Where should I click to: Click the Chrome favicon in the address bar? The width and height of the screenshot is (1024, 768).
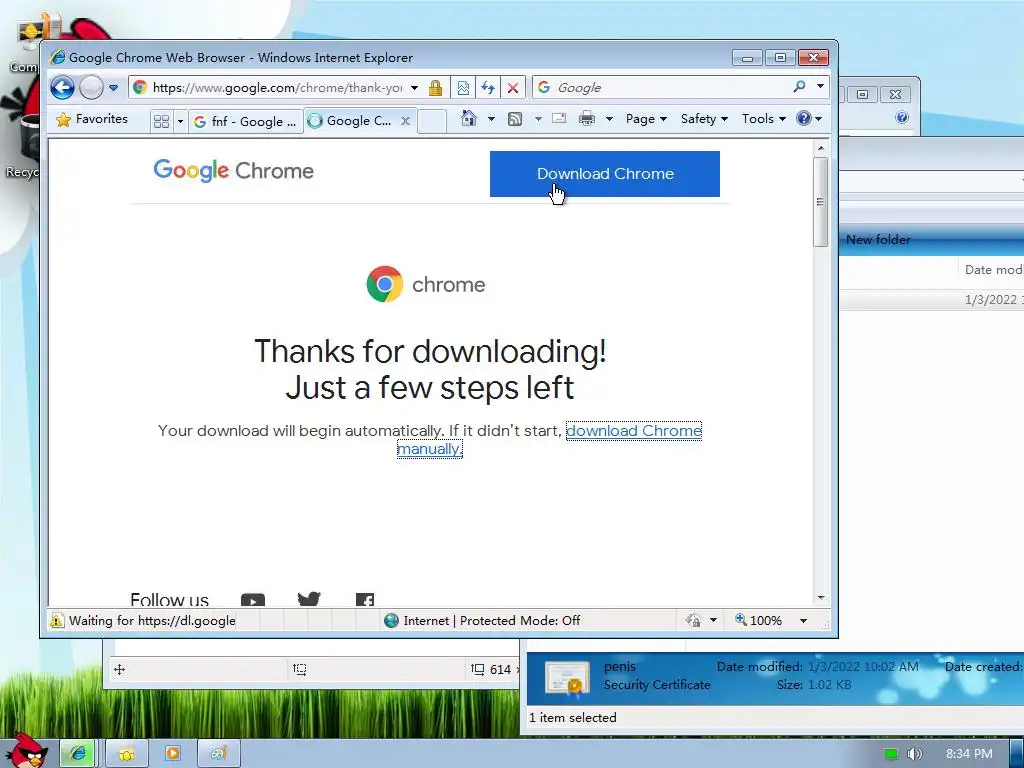(140, 88)
